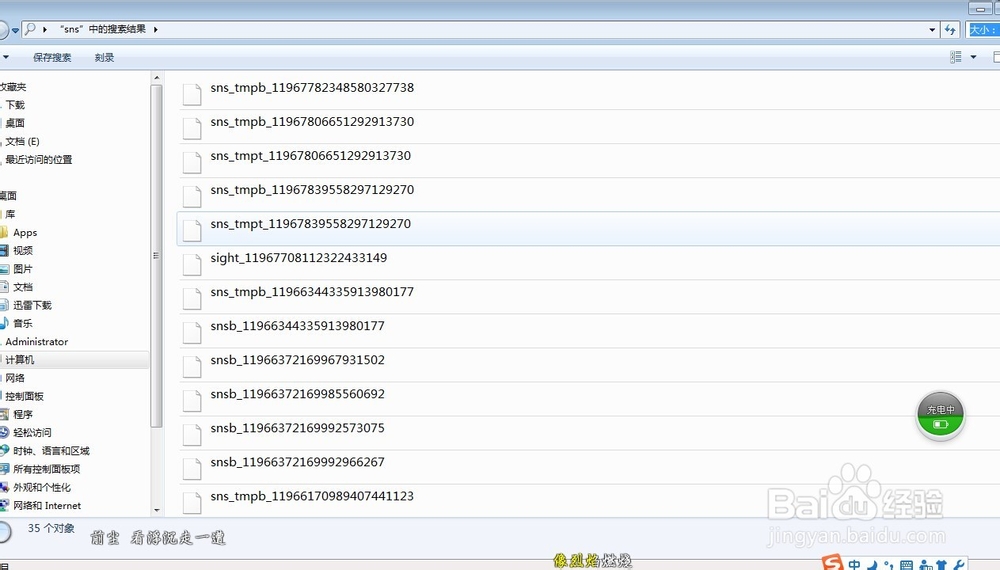Open 时钟、语言和区域

[52, 451]
